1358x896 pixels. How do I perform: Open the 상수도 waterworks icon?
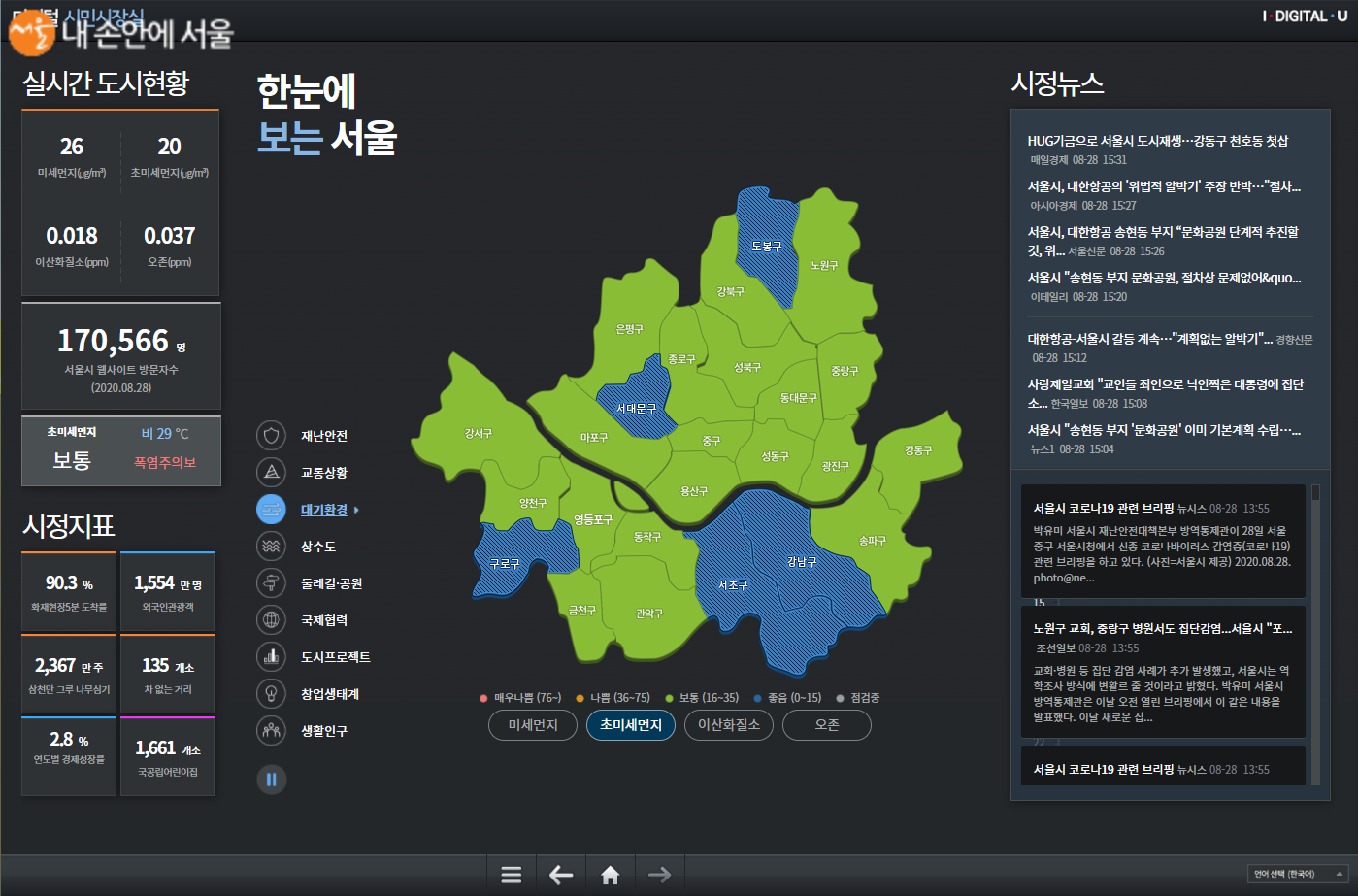tap(272, 547)
